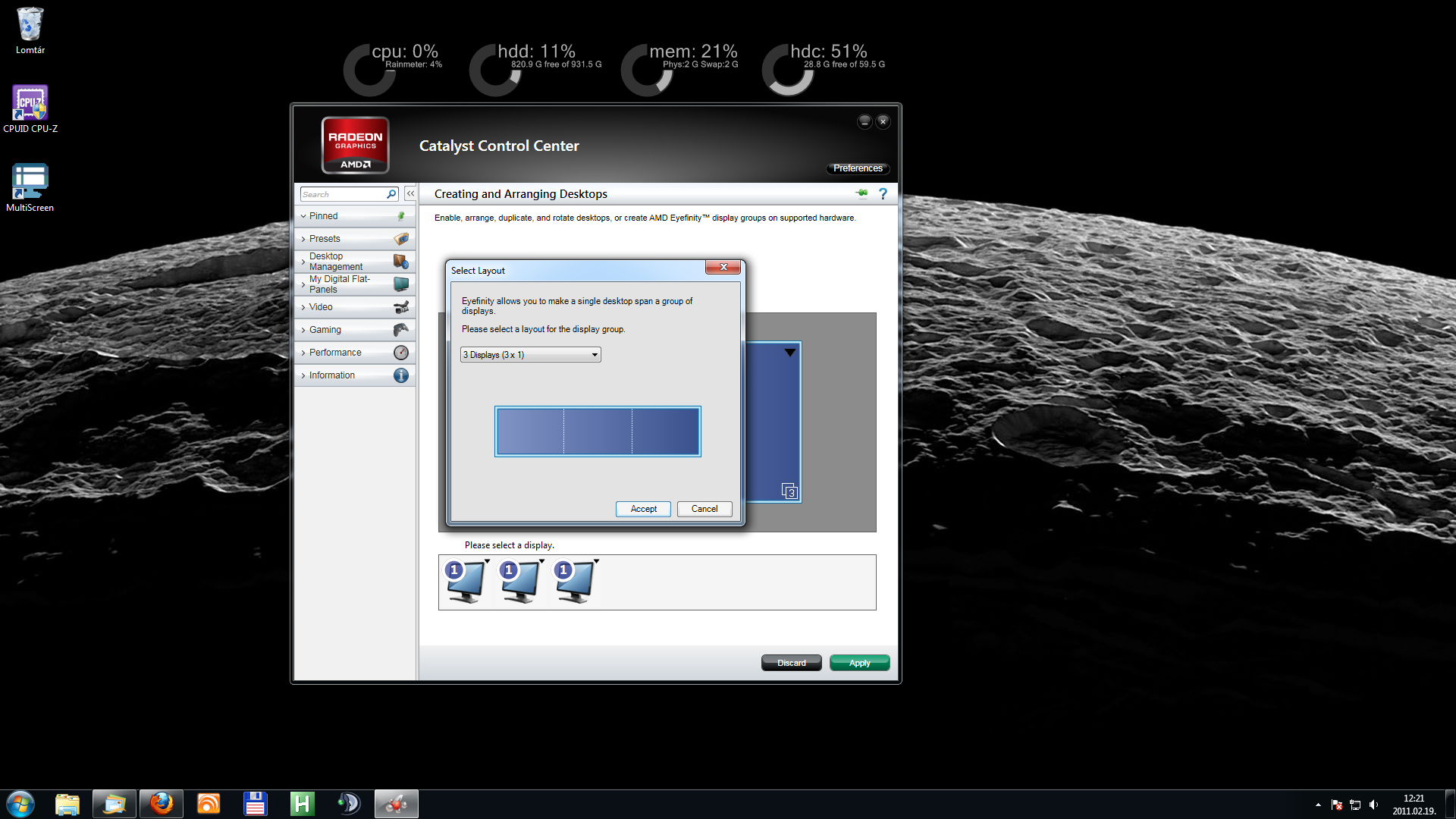Viewport: 1456px width, 819px height.
Task: Select the first display monitor icon
Action: coord(465,582)
